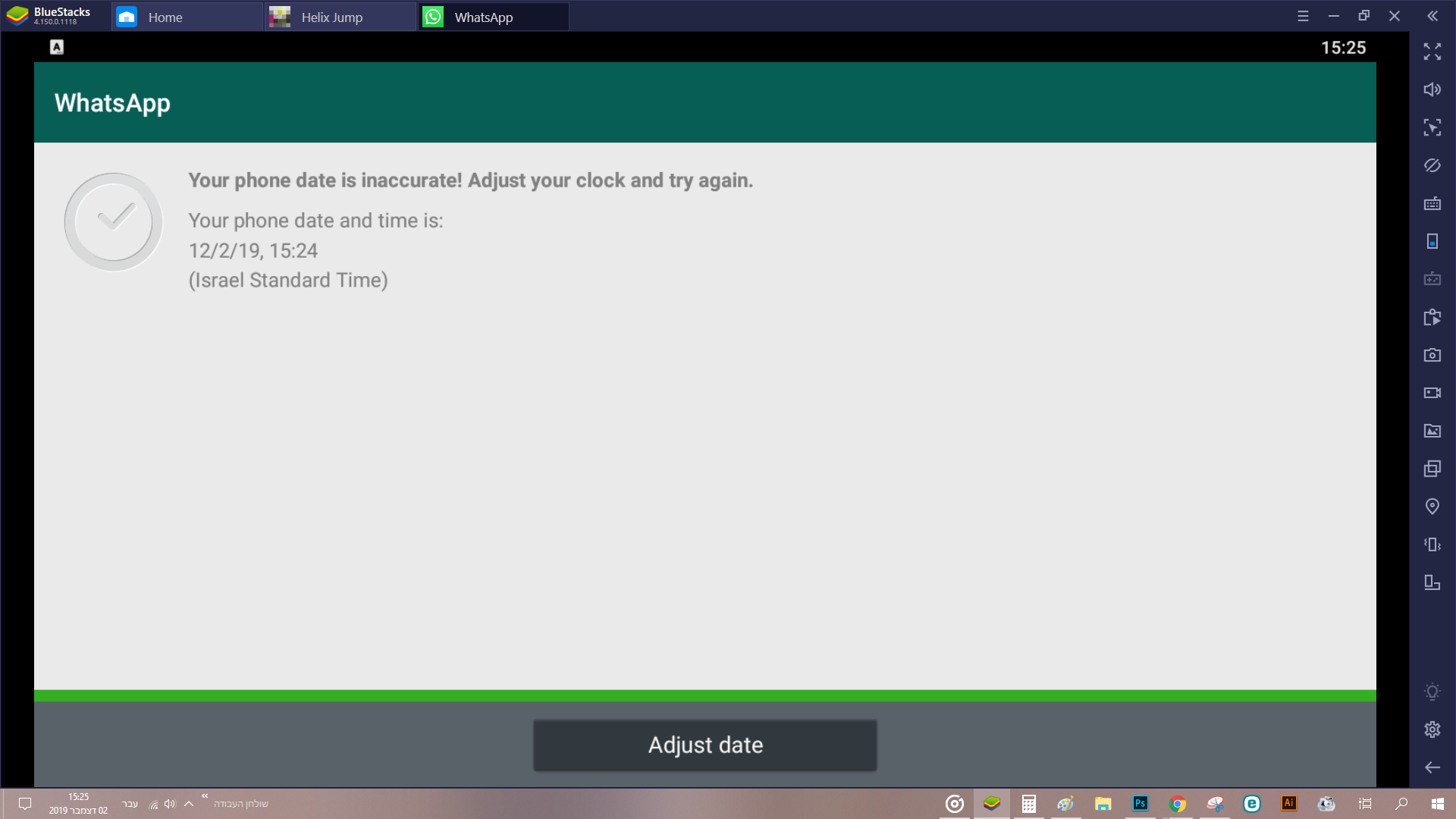1456x819 pixels.
Task: Shake device using the shake icon
Action: [x=1432, y=544]
